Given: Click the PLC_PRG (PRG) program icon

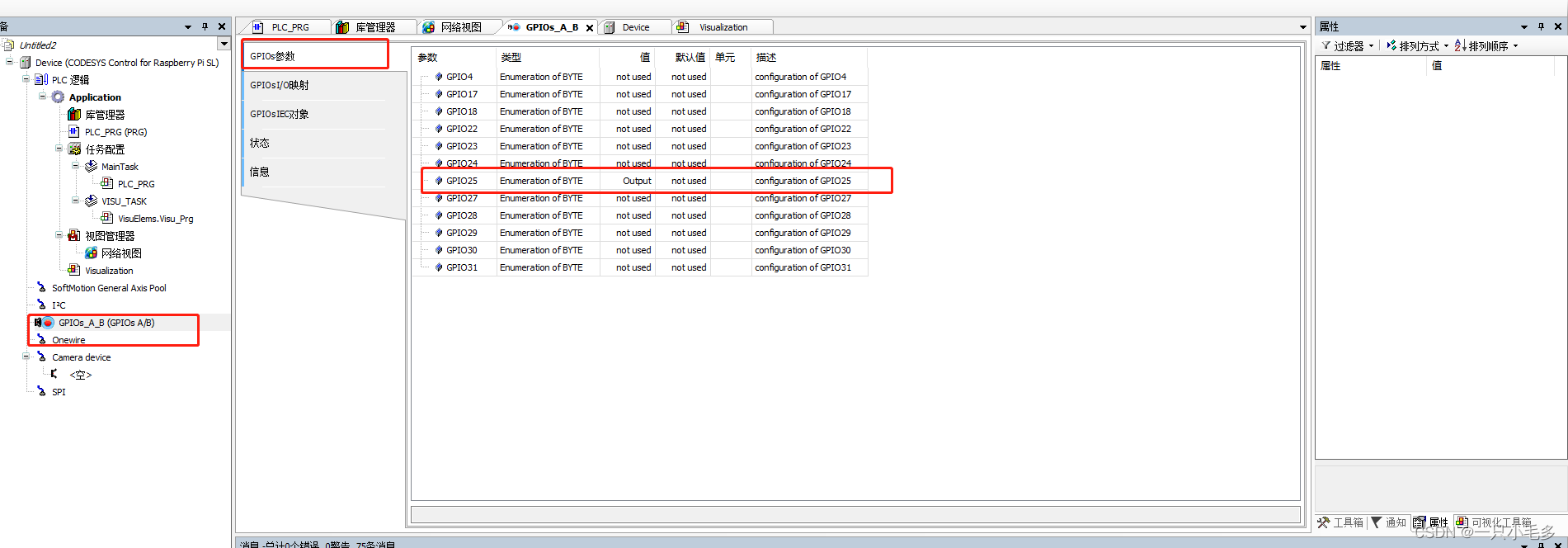Looking at the screenshot, I should 74,131.
